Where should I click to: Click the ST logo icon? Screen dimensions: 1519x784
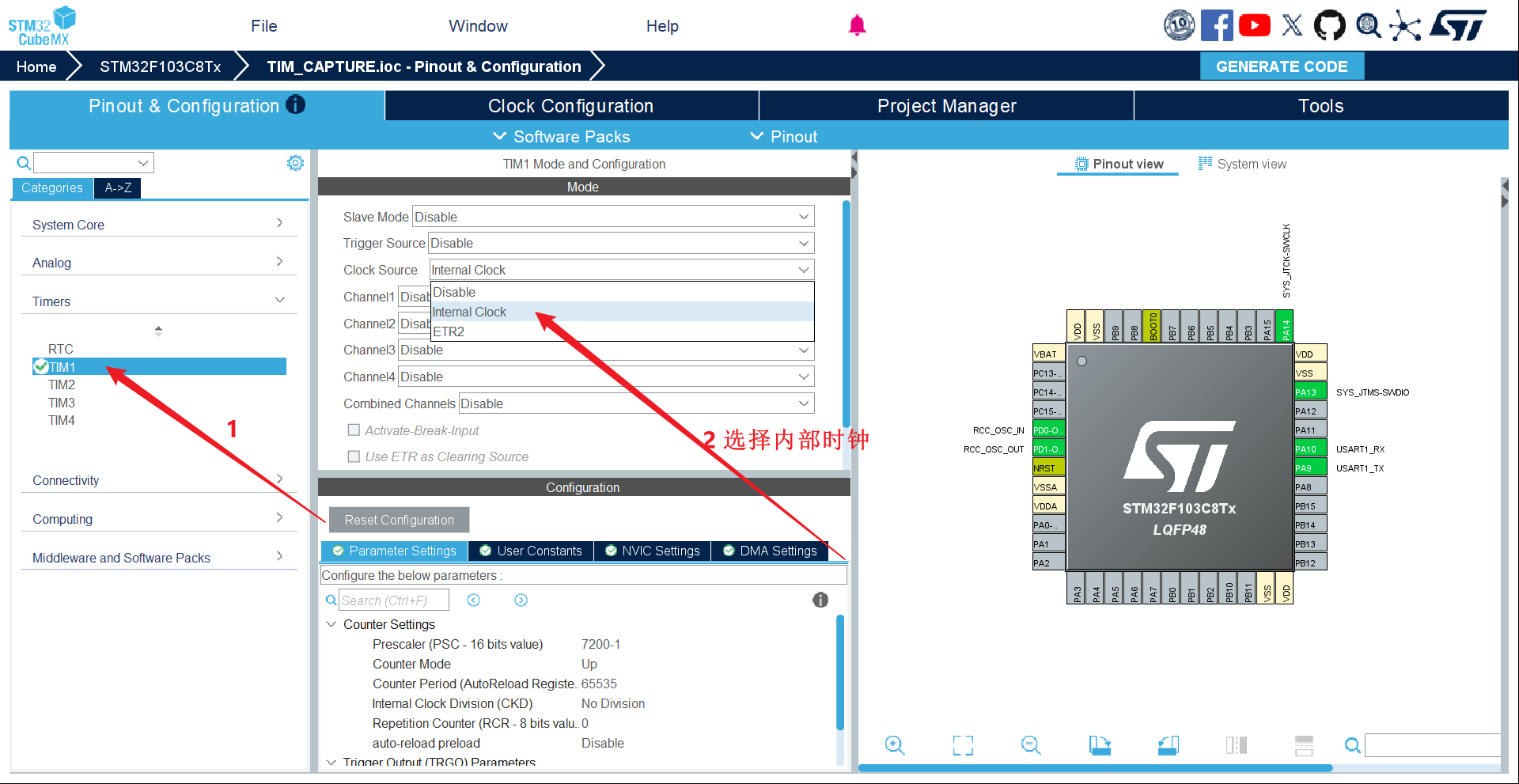1459,25
